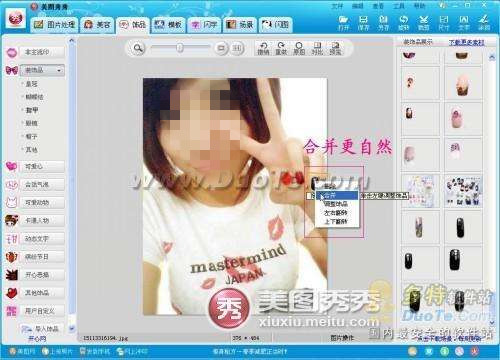The image size is (500, 360).
Task: Click the 导入饰品 import button
Action: (x=42, y=329)
